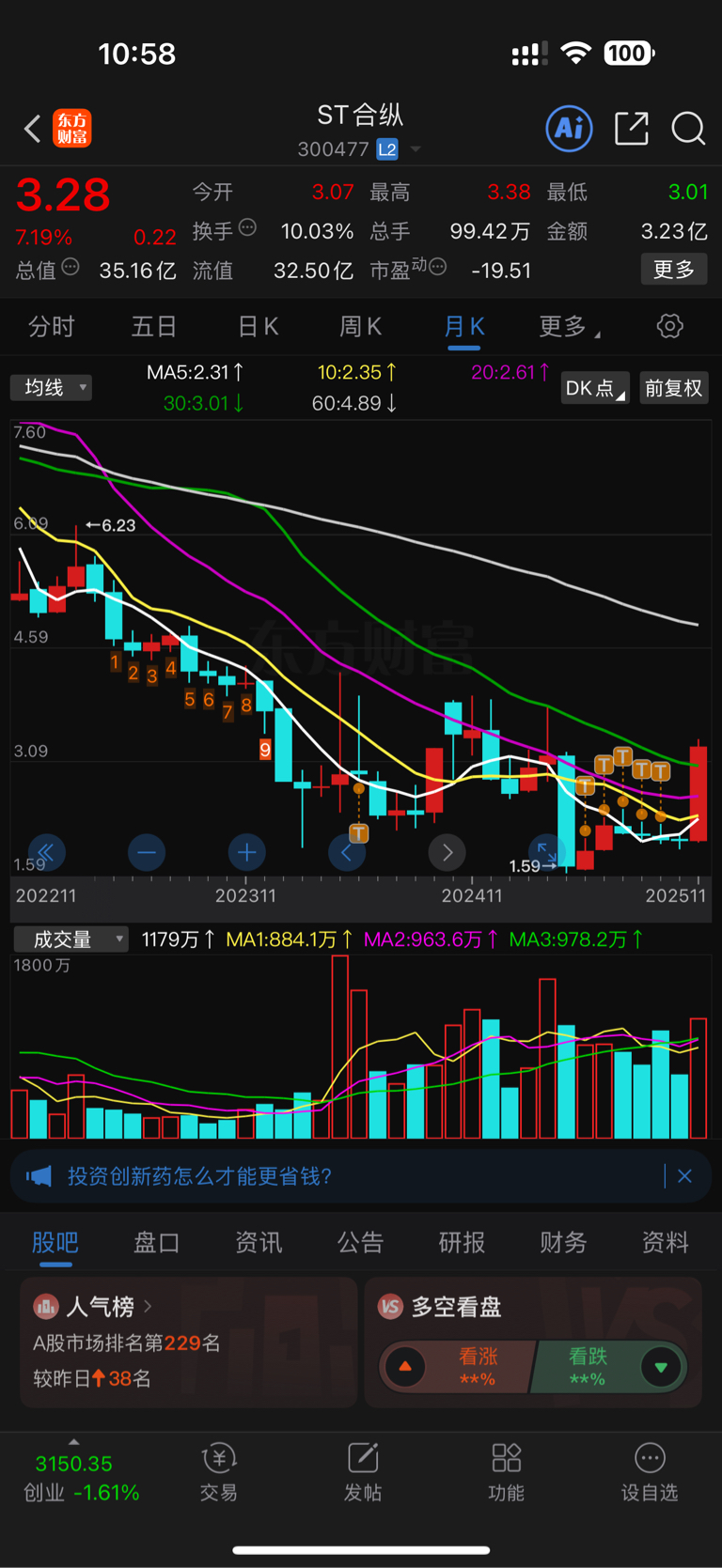722x1568 pixels.
Task: Open the 均线 indicator dropdown
Action: [51, 387]
